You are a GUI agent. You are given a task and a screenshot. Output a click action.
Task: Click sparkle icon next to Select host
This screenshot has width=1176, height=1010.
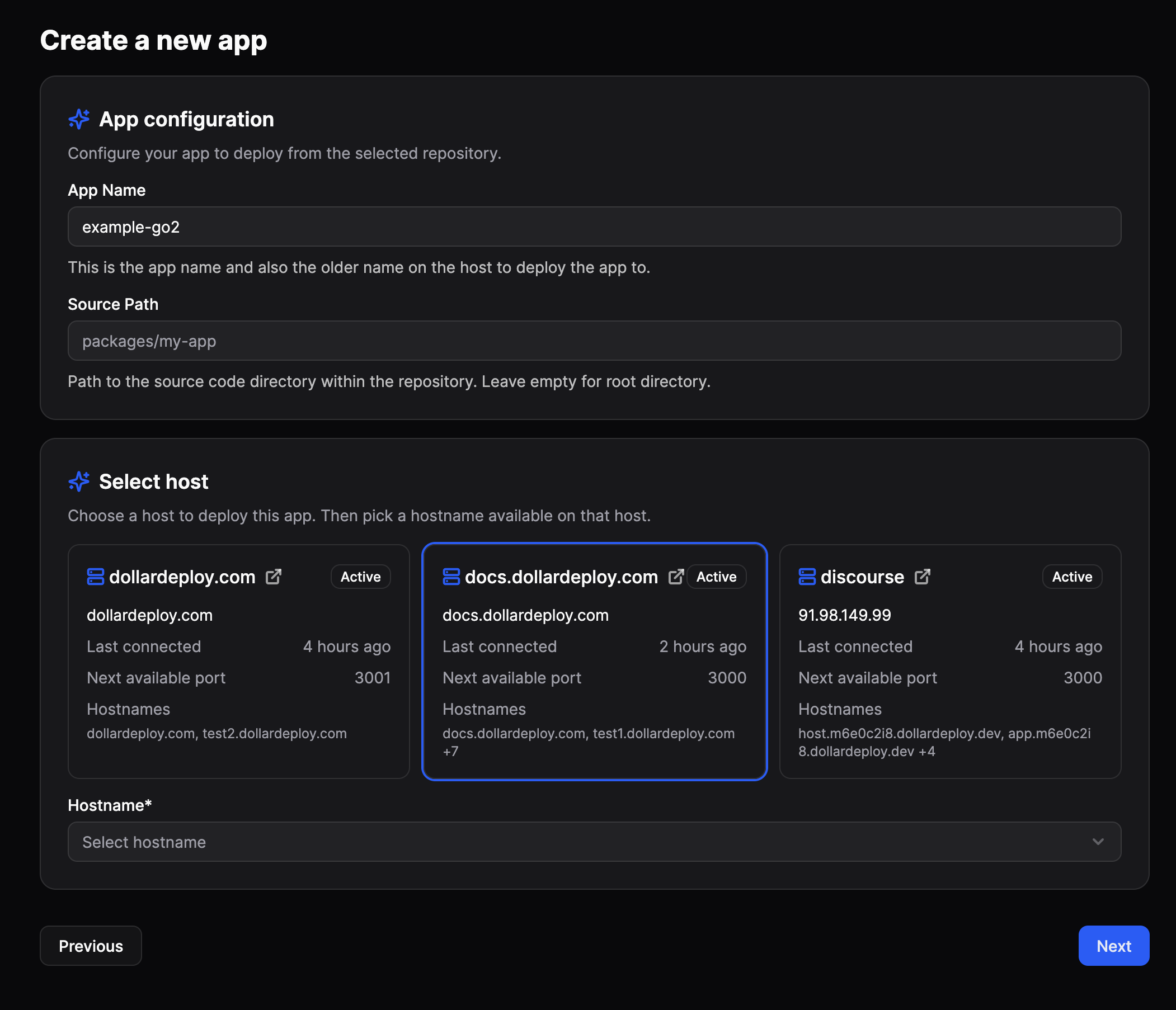(79, 481)
